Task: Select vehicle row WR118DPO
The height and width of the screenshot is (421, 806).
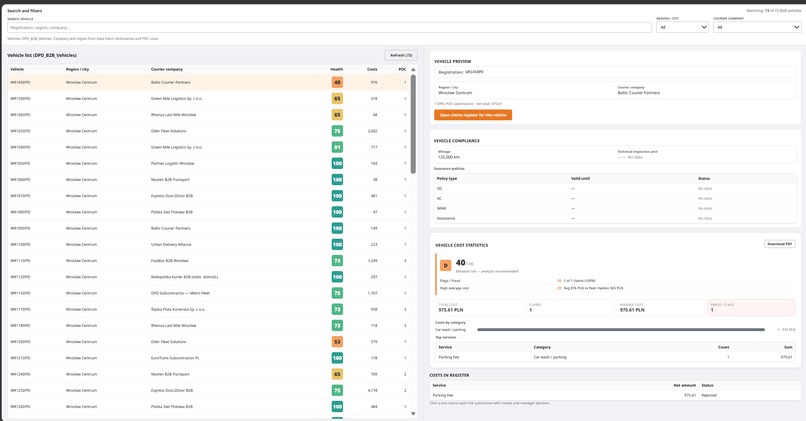Action: click(x=208, y=325)
